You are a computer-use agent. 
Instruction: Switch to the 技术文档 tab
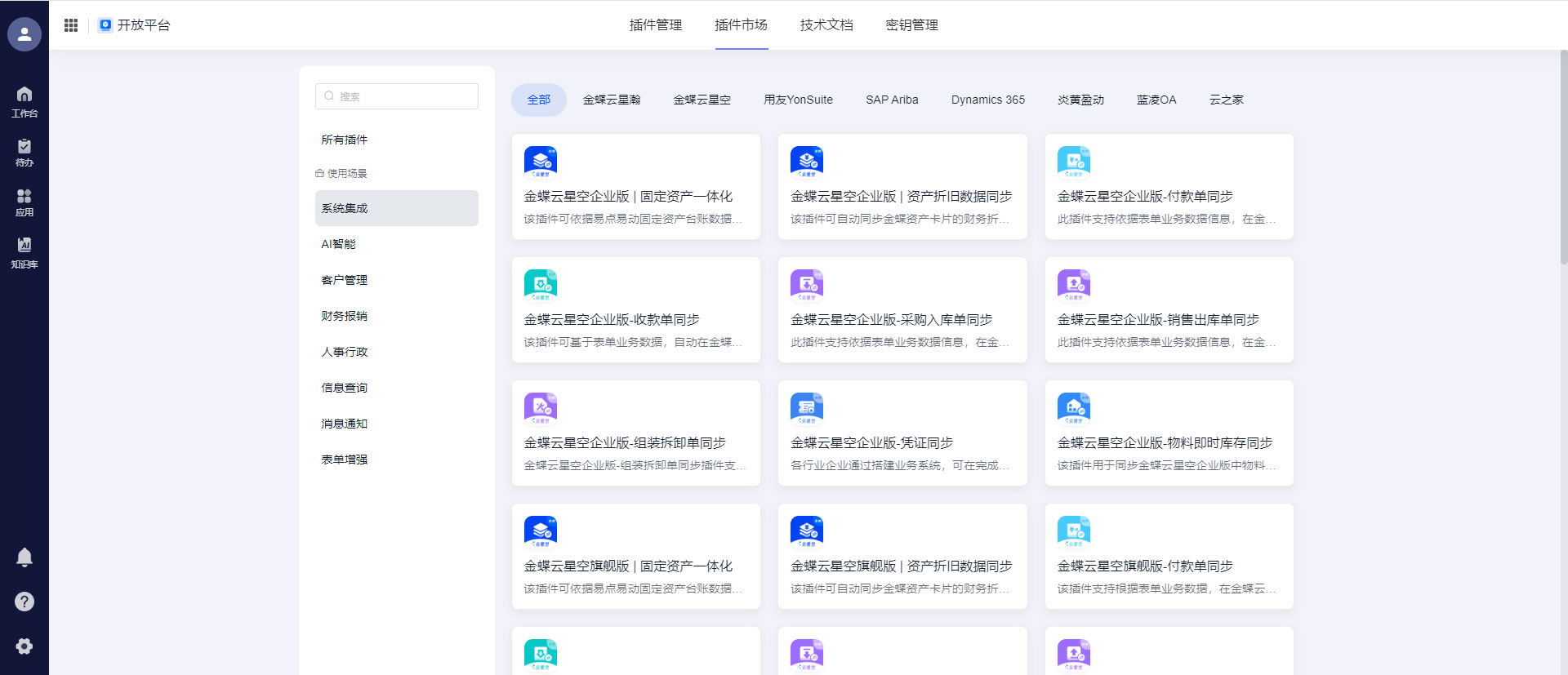pos(826,25)
